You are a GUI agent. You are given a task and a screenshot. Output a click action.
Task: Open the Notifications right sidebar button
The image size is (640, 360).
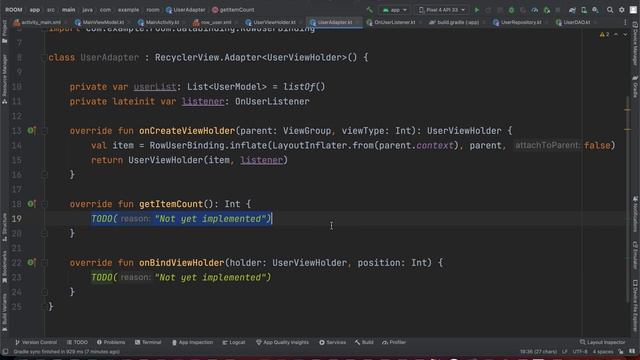pos(636,214)
